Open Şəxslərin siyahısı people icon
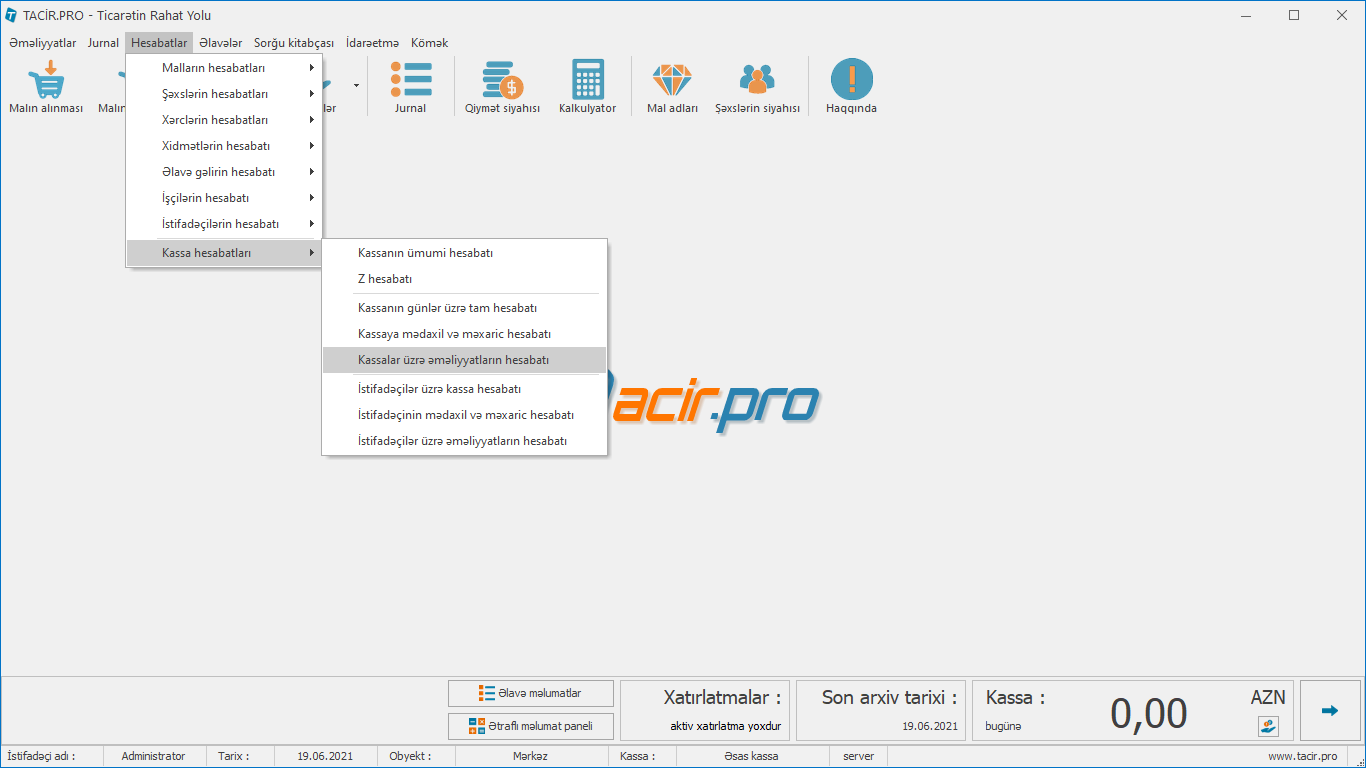This screenshot has height=768, width=1366. 757,80
